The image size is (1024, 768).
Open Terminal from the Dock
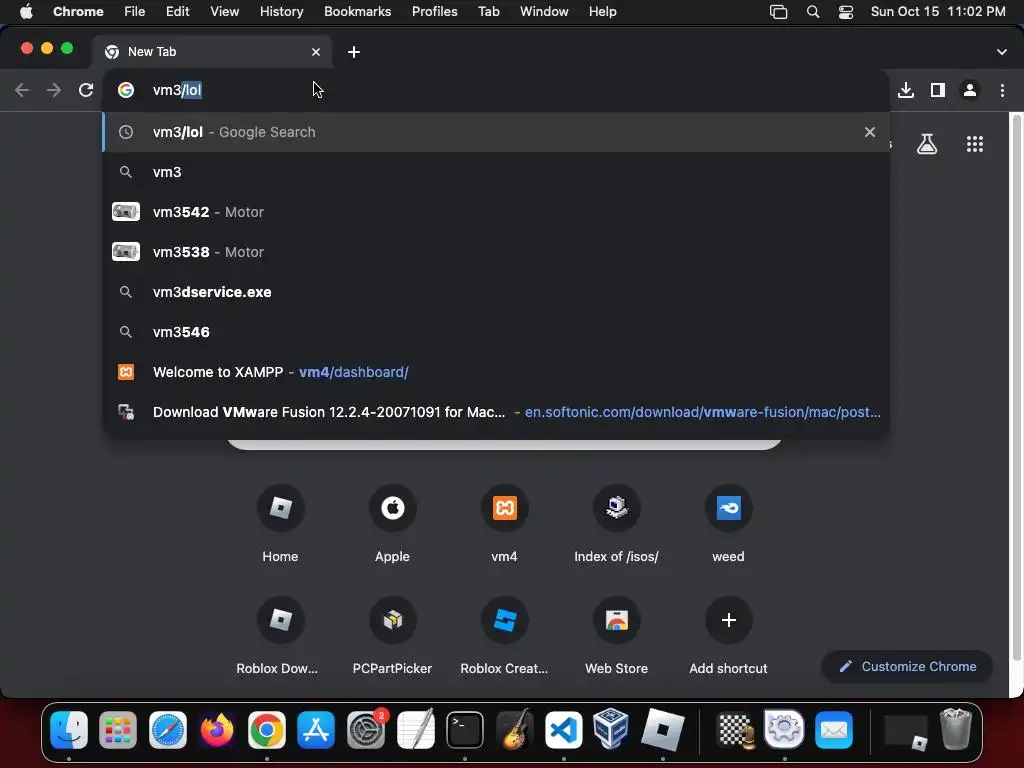465,729
